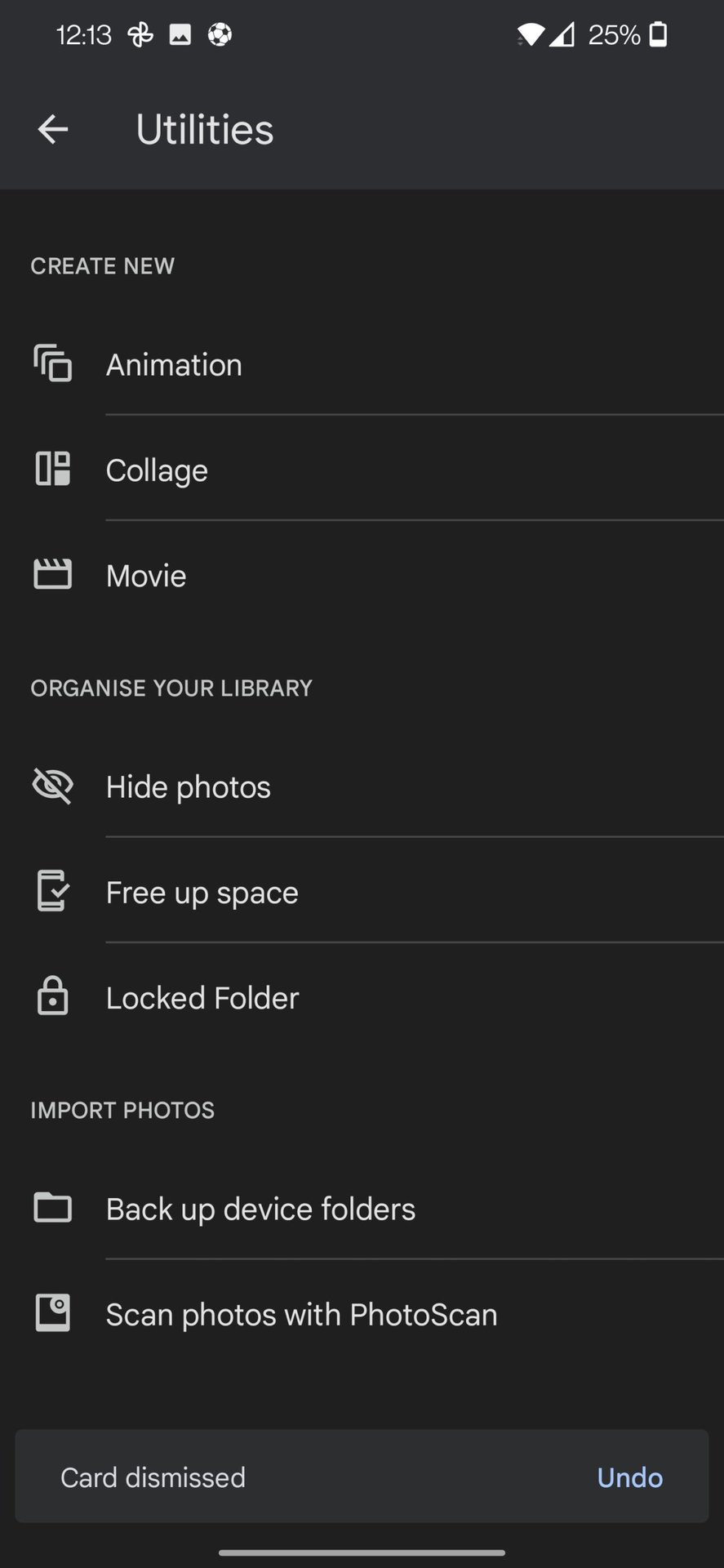Image resolution: width=724 pixels, height=1568 pixels.
Task: Tap the back arrow icon
Action: coord(53,129)
